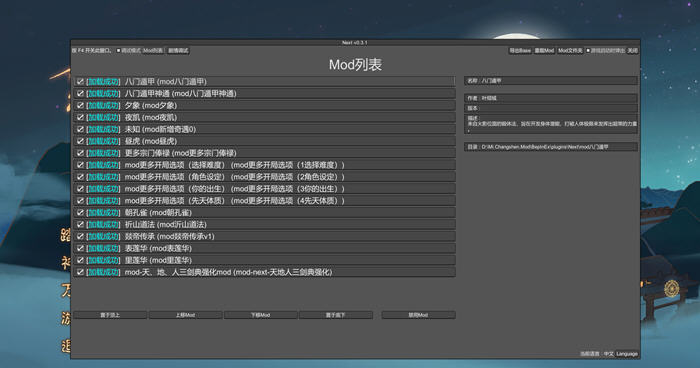Click the 重载Mod reload button
This screenshot has height=368, width=700.
(544, 51)
